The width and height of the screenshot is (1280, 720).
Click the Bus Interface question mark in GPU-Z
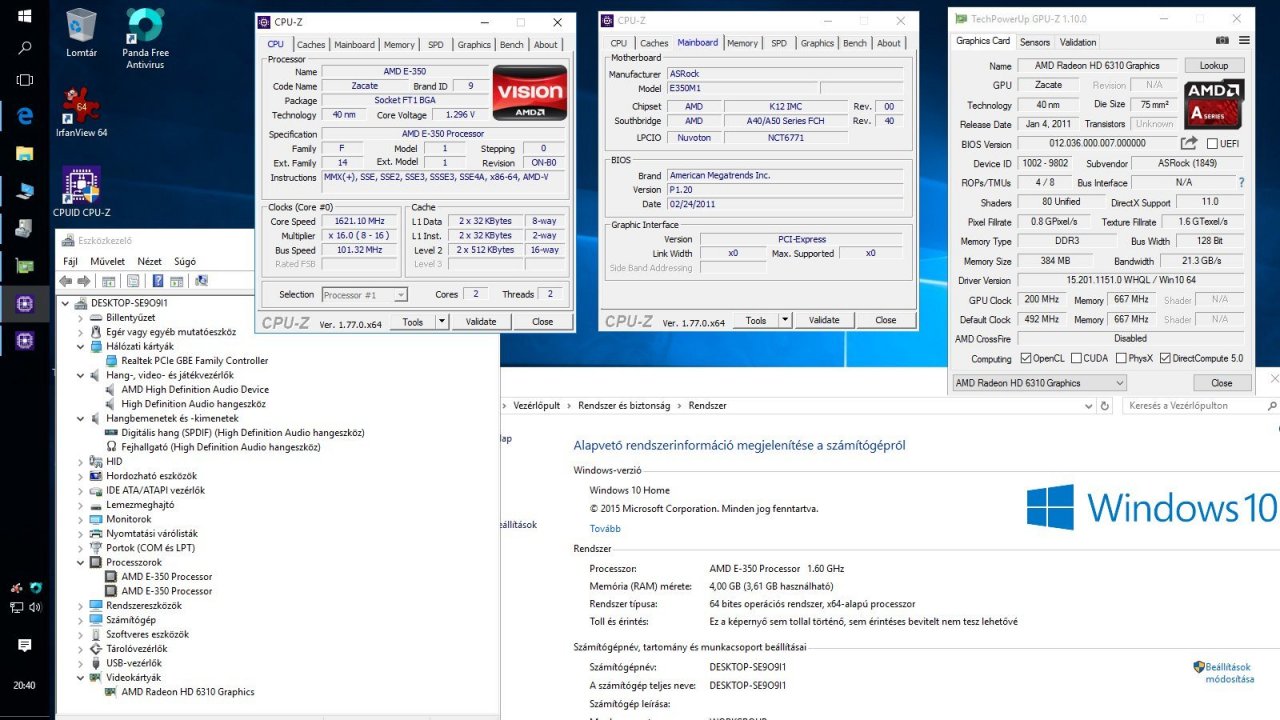tap(1242, 183)
